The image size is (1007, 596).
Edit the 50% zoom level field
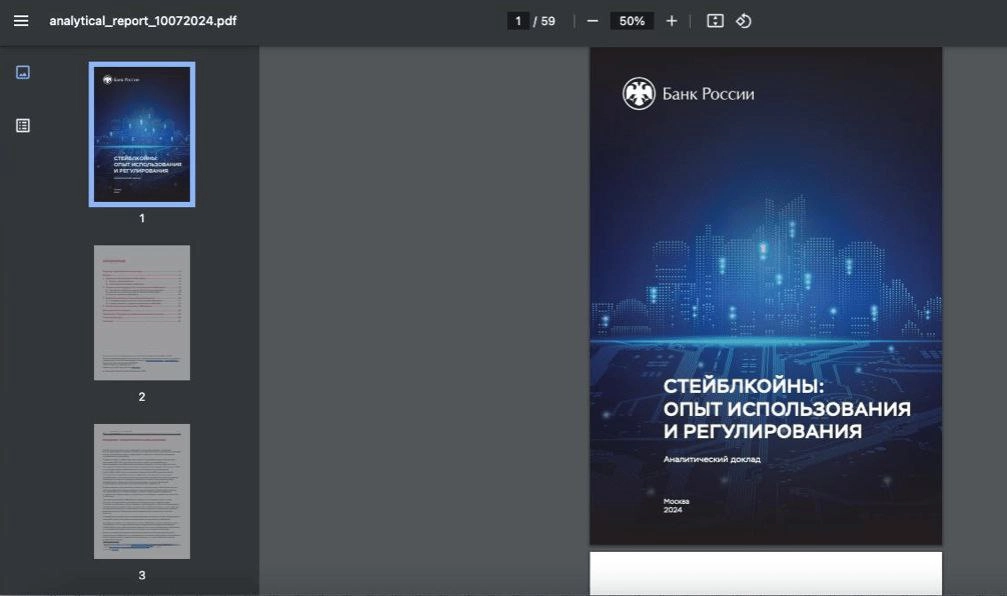click(632, 21)
